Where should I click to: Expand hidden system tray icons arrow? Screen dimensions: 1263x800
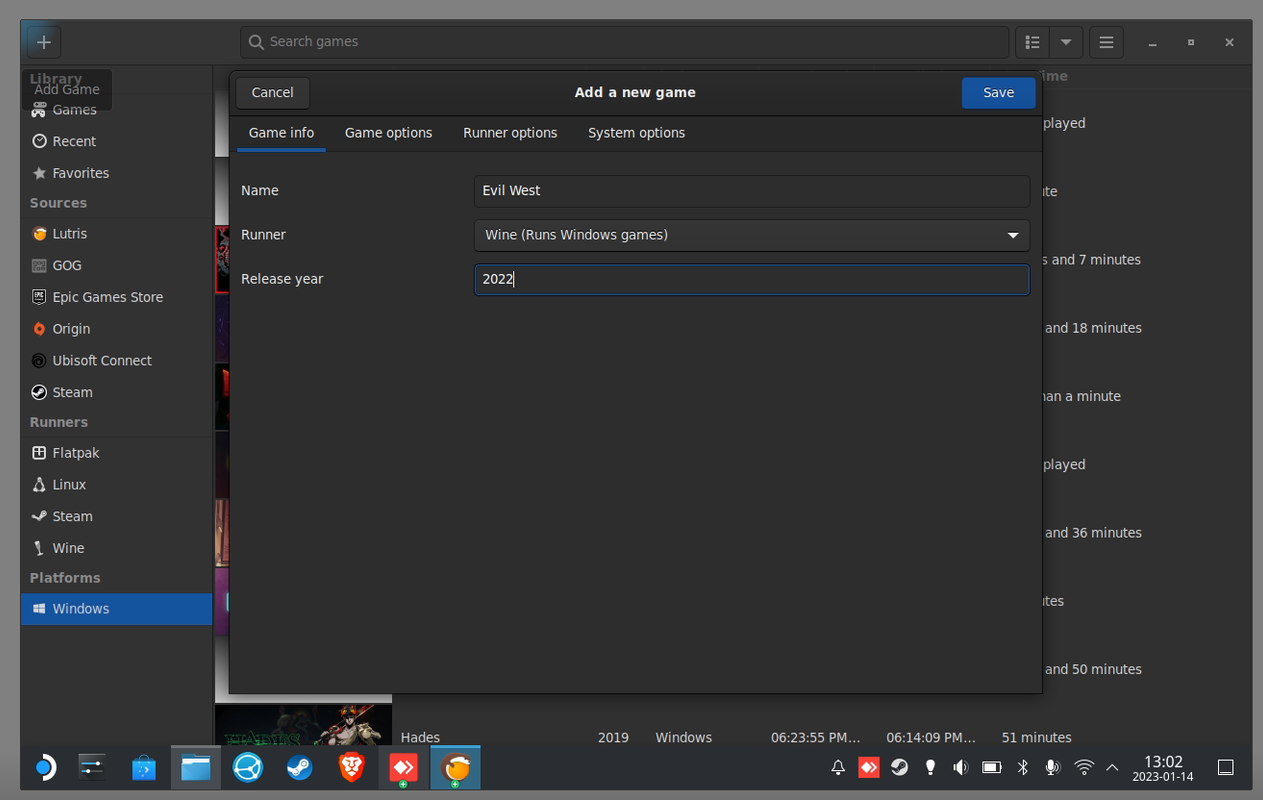(x=1112, y=768)
